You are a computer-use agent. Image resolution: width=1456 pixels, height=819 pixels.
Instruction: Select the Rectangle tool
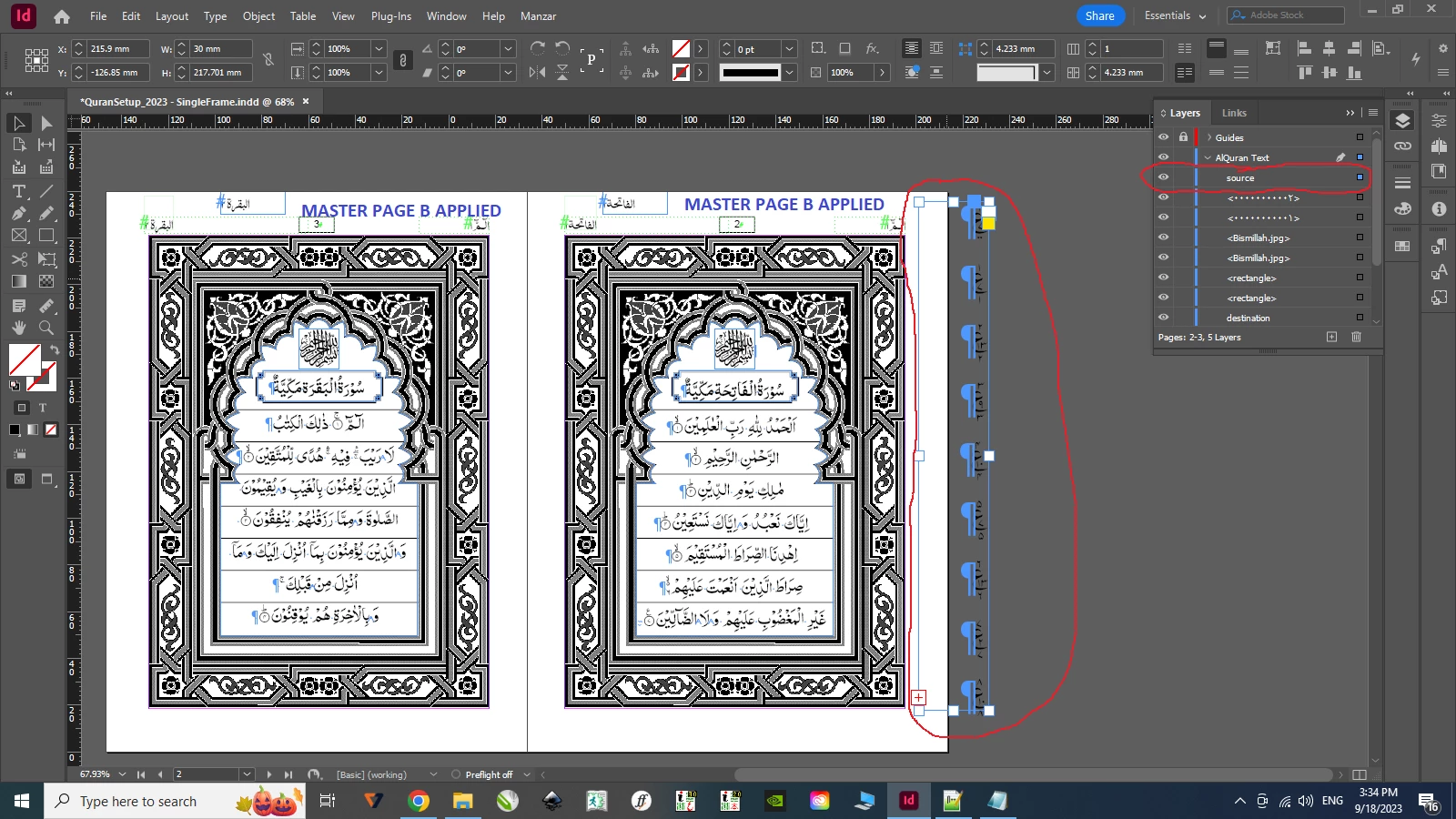click(x=46, y=236)
